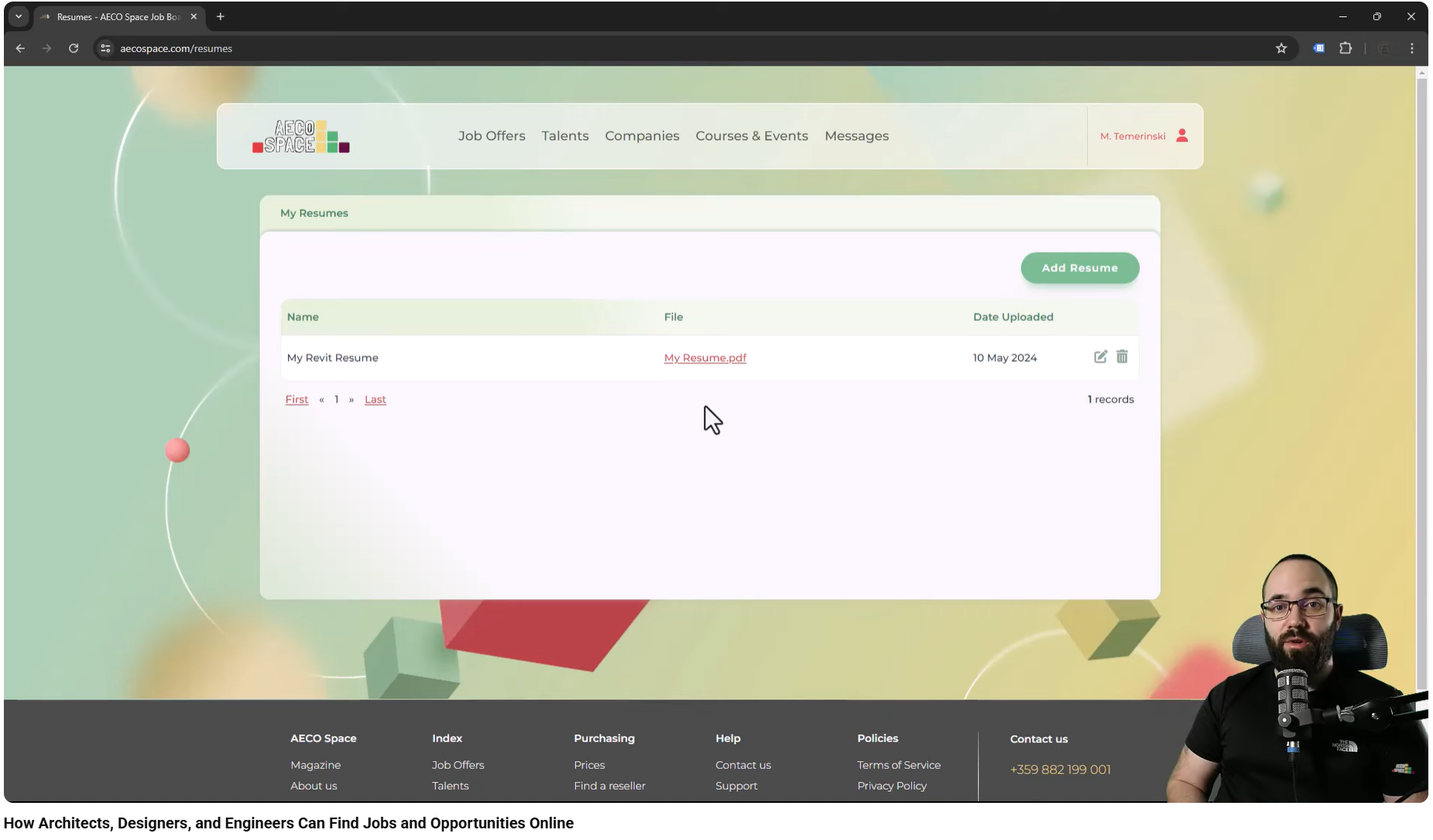This screenshot has width=1433, height=840.
Task: Navigate back with the browser arrow
Action: point(19,48)
